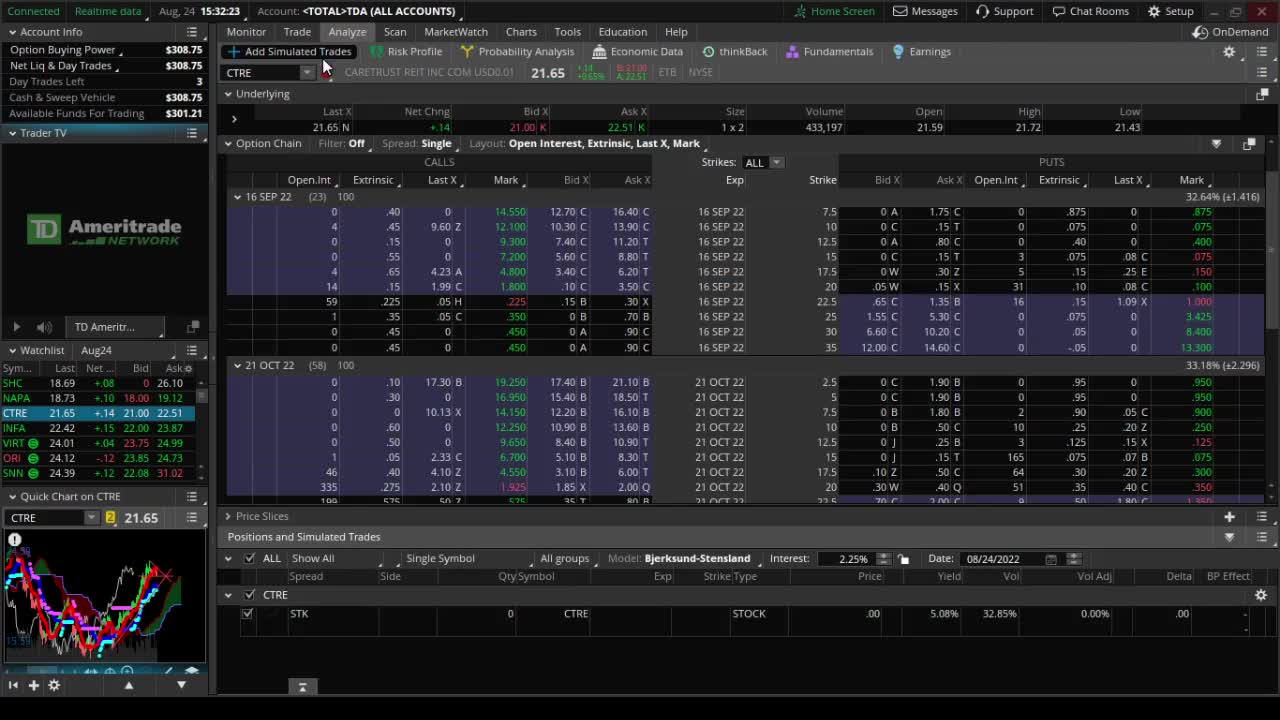Open Quick Chart panel menu icon
The height and width of the screenshot is (720, 1280).
192,496
